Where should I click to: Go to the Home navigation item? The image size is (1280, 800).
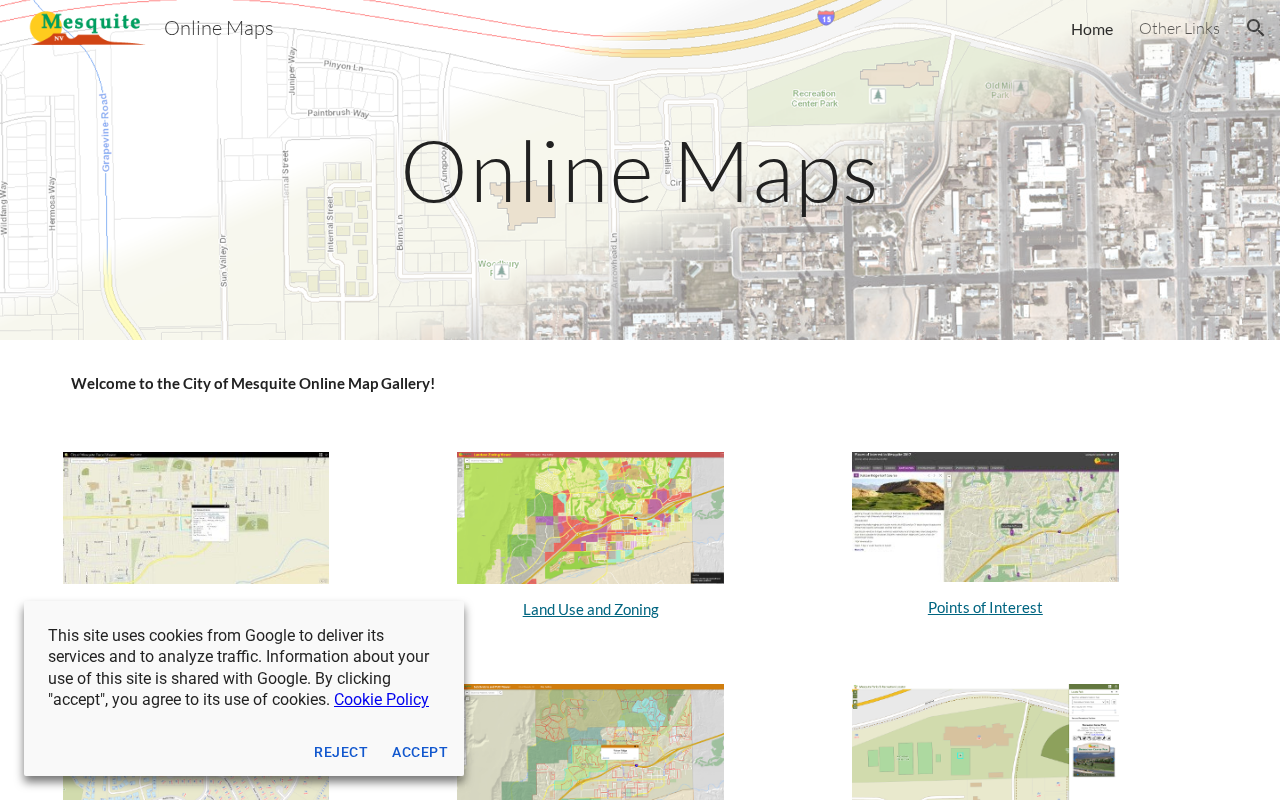[1091, 29]
